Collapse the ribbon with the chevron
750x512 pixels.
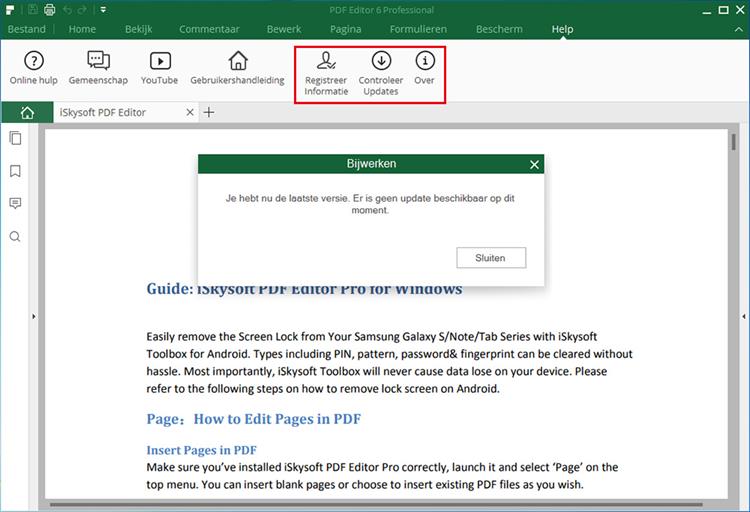pyautogui.click(x=739, y=29)
